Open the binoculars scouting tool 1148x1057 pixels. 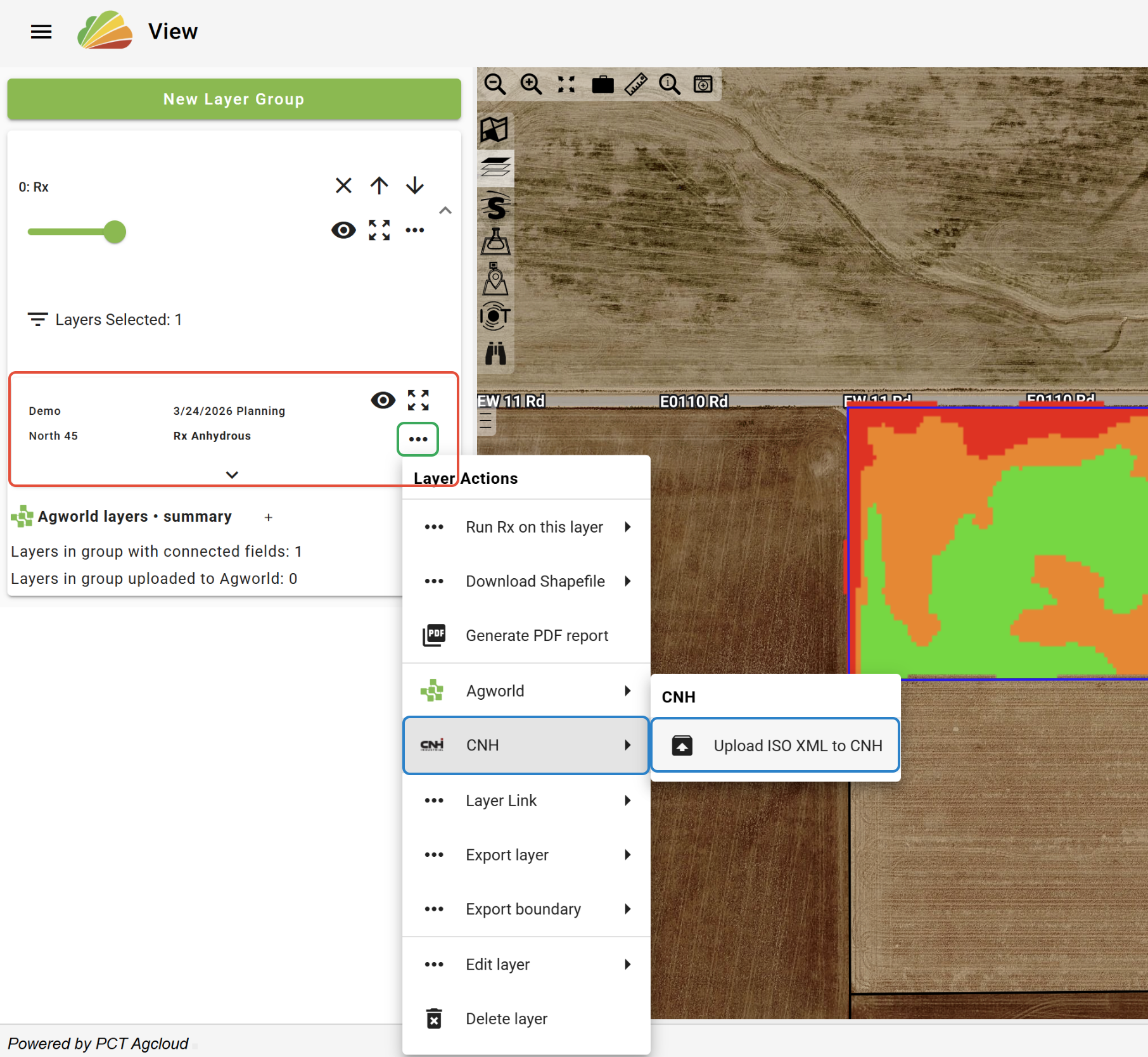click(495, 353)
